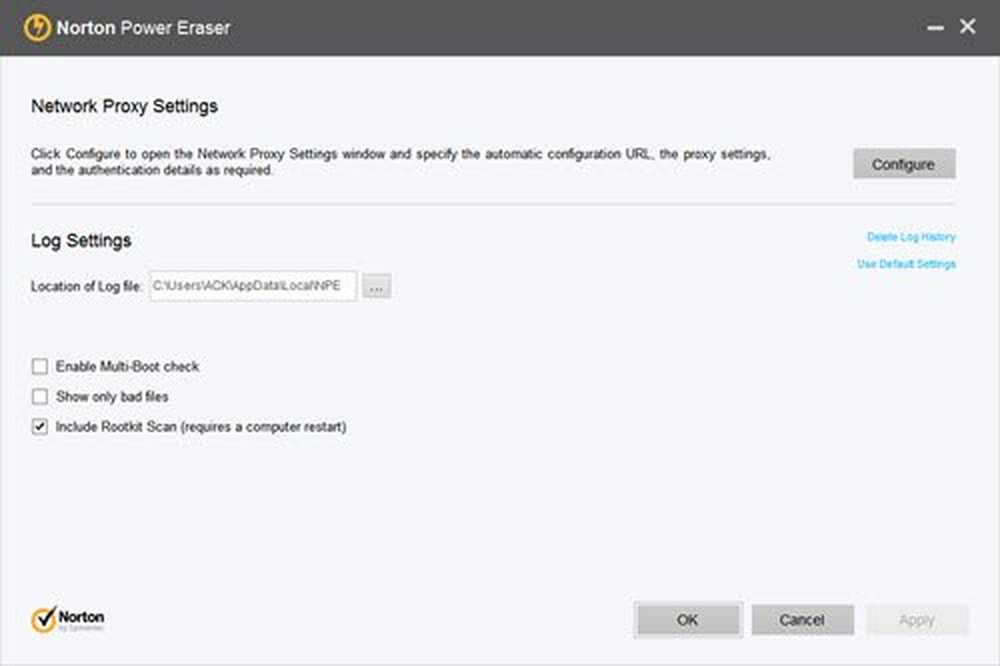Minimize the Norton Power Eraser window
This screenshot has width=1000, height=666.
click(935, 29)
